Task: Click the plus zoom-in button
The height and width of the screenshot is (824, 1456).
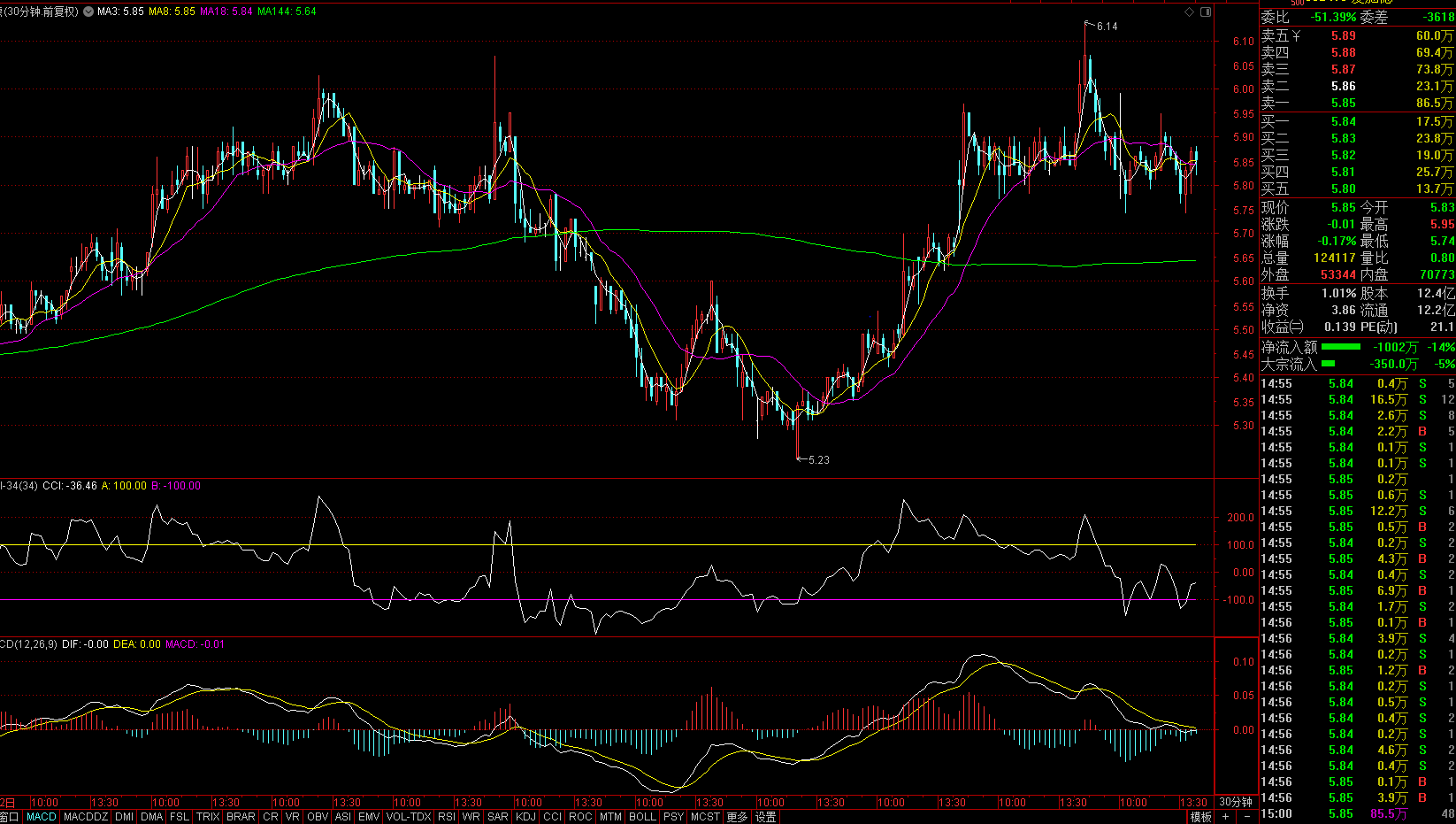Action: (1225, 817)
